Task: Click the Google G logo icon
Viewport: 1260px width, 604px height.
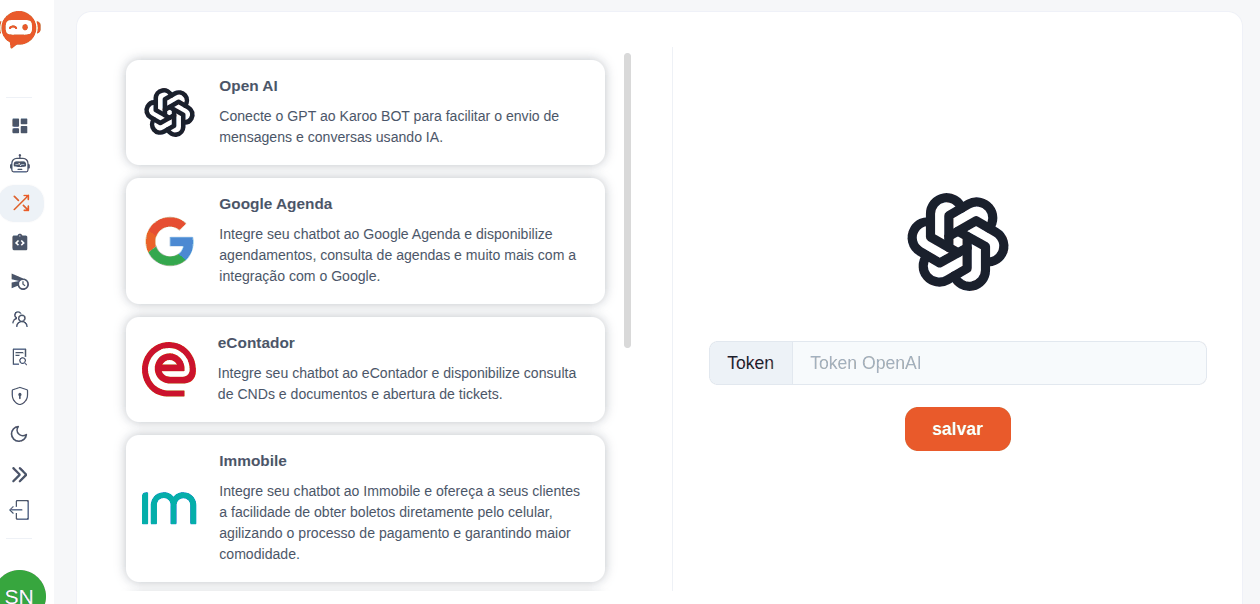Action: (x=169, y=241)
